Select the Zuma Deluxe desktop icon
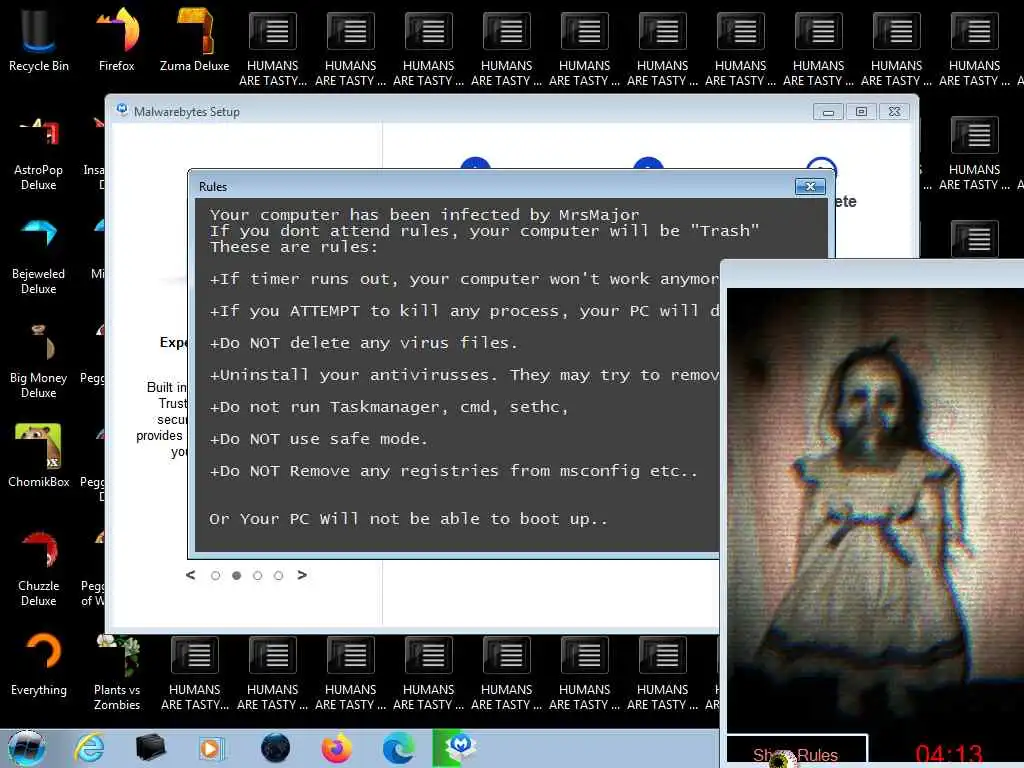This screenshot has width=1024, height=768. [x=195, y=40]
